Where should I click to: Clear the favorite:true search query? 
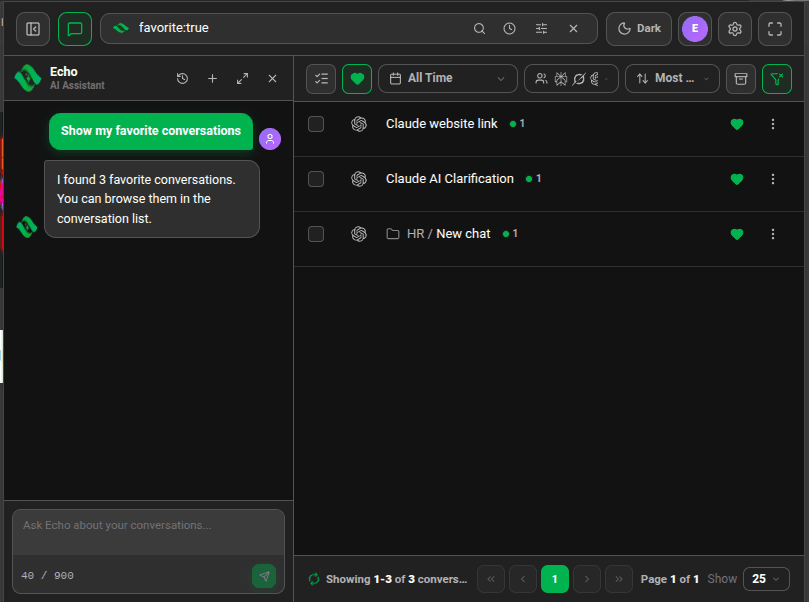(x=573, y=28)
